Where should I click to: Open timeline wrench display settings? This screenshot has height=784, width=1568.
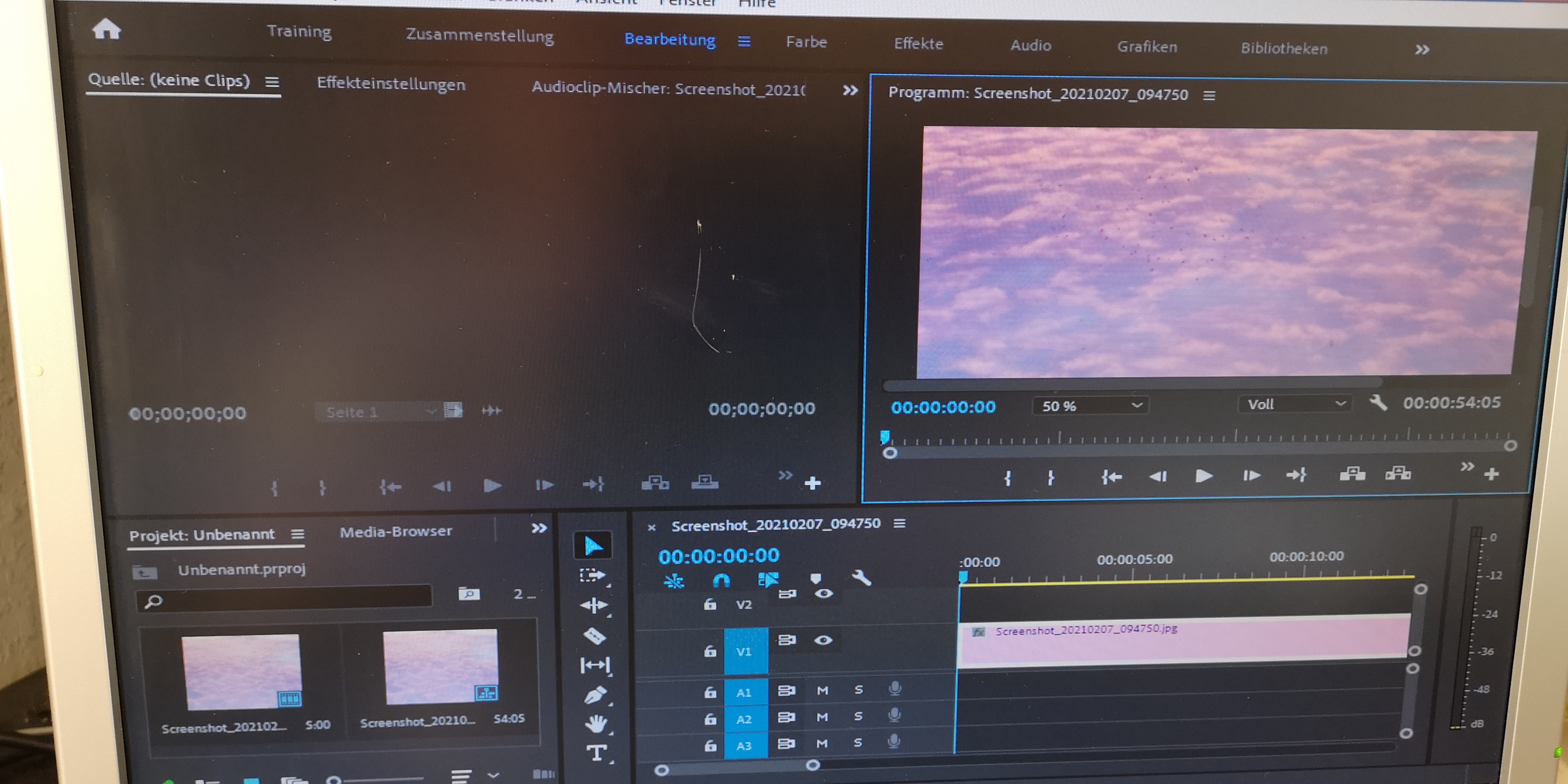[x=861, y=577]
